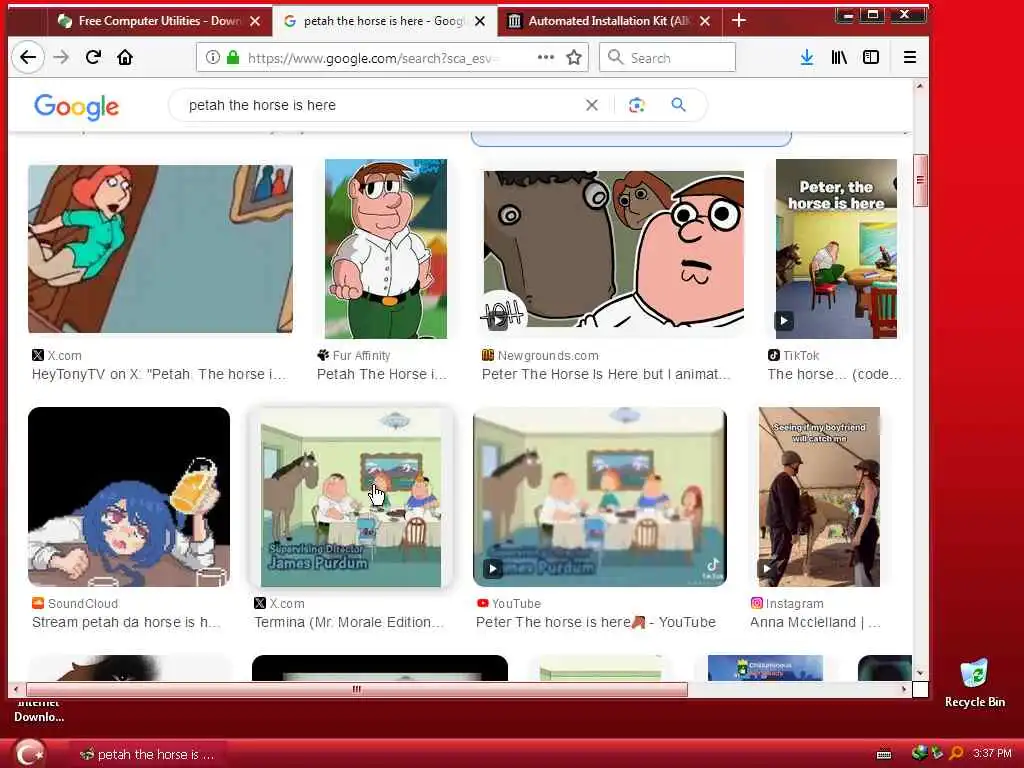The image size is (1024, 768).
Task: Open the SoundCloud anime girl thumbnail
Action: pyautogui.click(x=129, y=497)
